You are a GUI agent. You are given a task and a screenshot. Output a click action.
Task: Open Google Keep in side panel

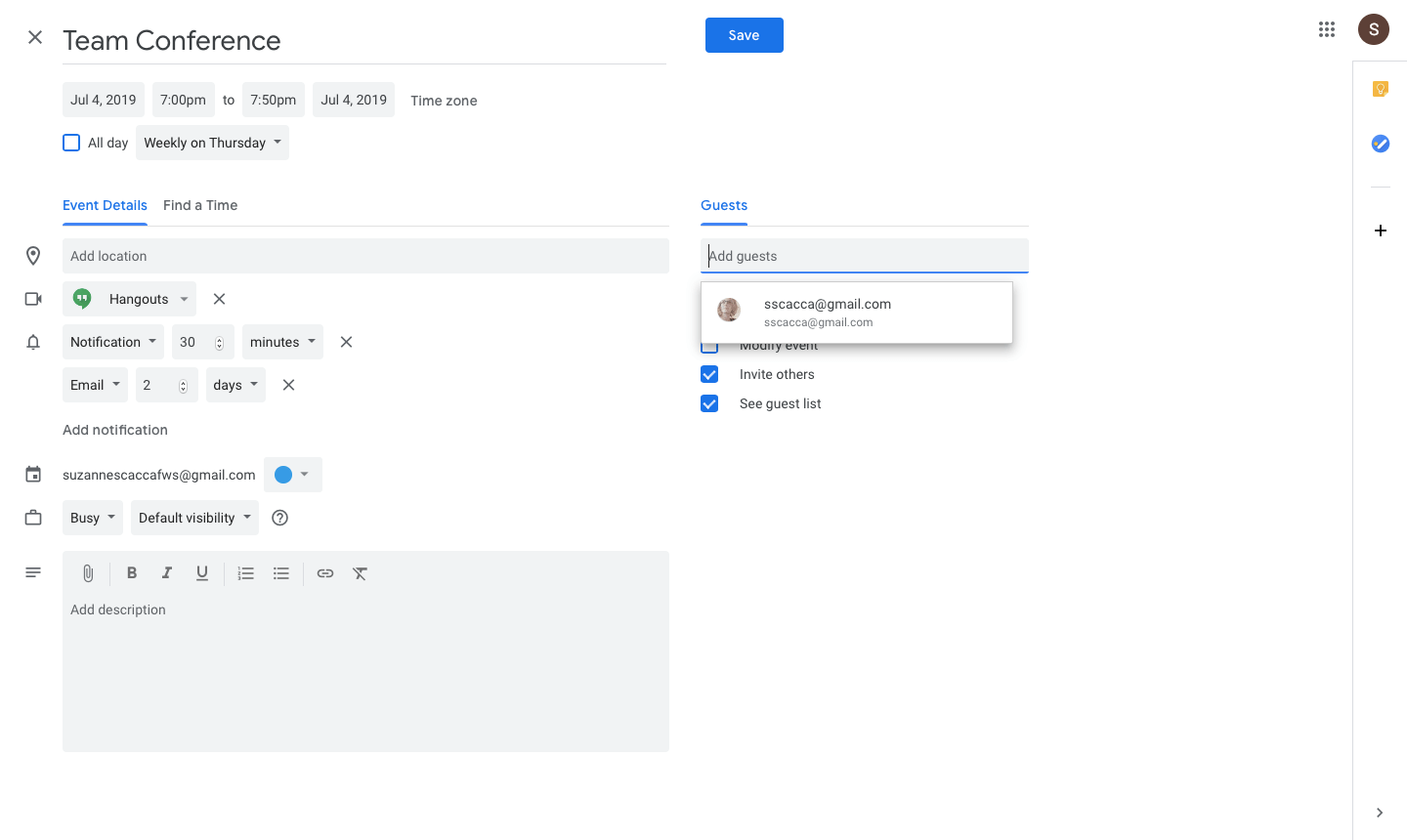tap(1381, 89)
